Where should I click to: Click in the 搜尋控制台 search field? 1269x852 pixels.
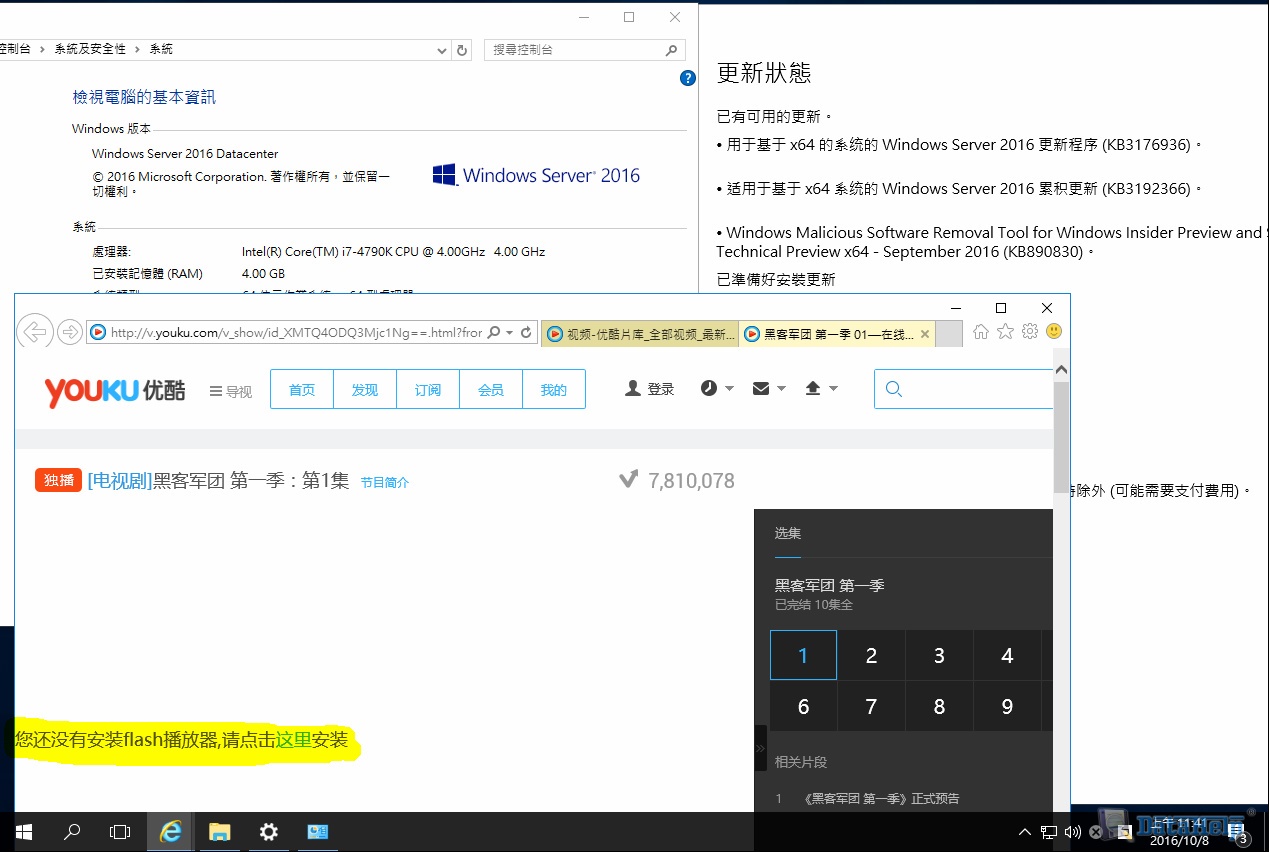(x=575, y=50)
